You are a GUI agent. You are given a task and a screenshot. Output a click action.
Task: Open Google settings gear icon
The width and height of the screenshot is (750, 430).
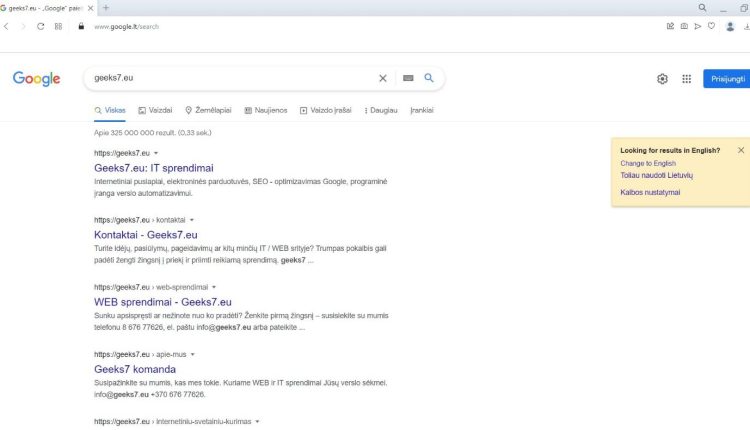[x=662, y=79]
